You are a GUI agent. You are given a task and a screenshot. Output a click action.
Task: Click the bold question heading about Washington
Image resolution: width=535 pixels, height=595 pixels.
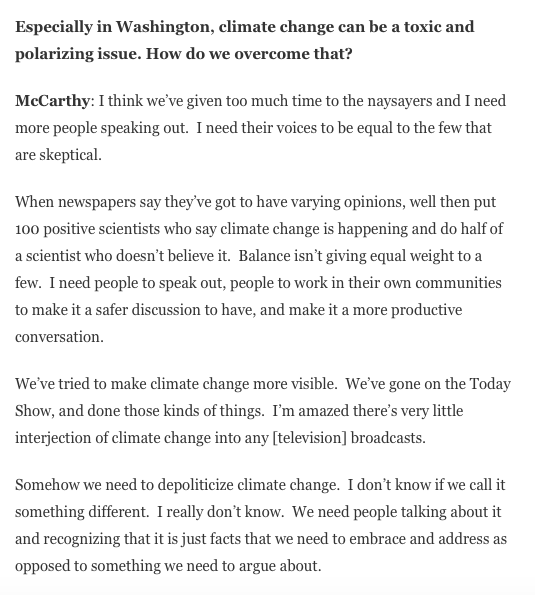click(x=245, y=40)
